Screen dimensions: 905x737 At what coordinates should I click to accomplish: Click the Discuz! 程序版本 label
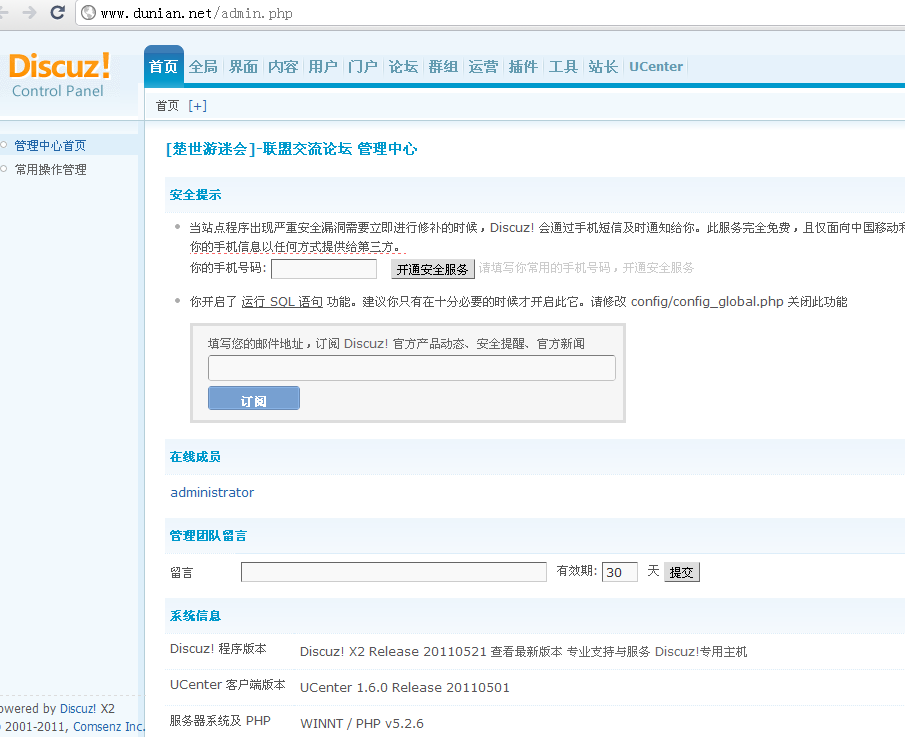tap(218, 649)
